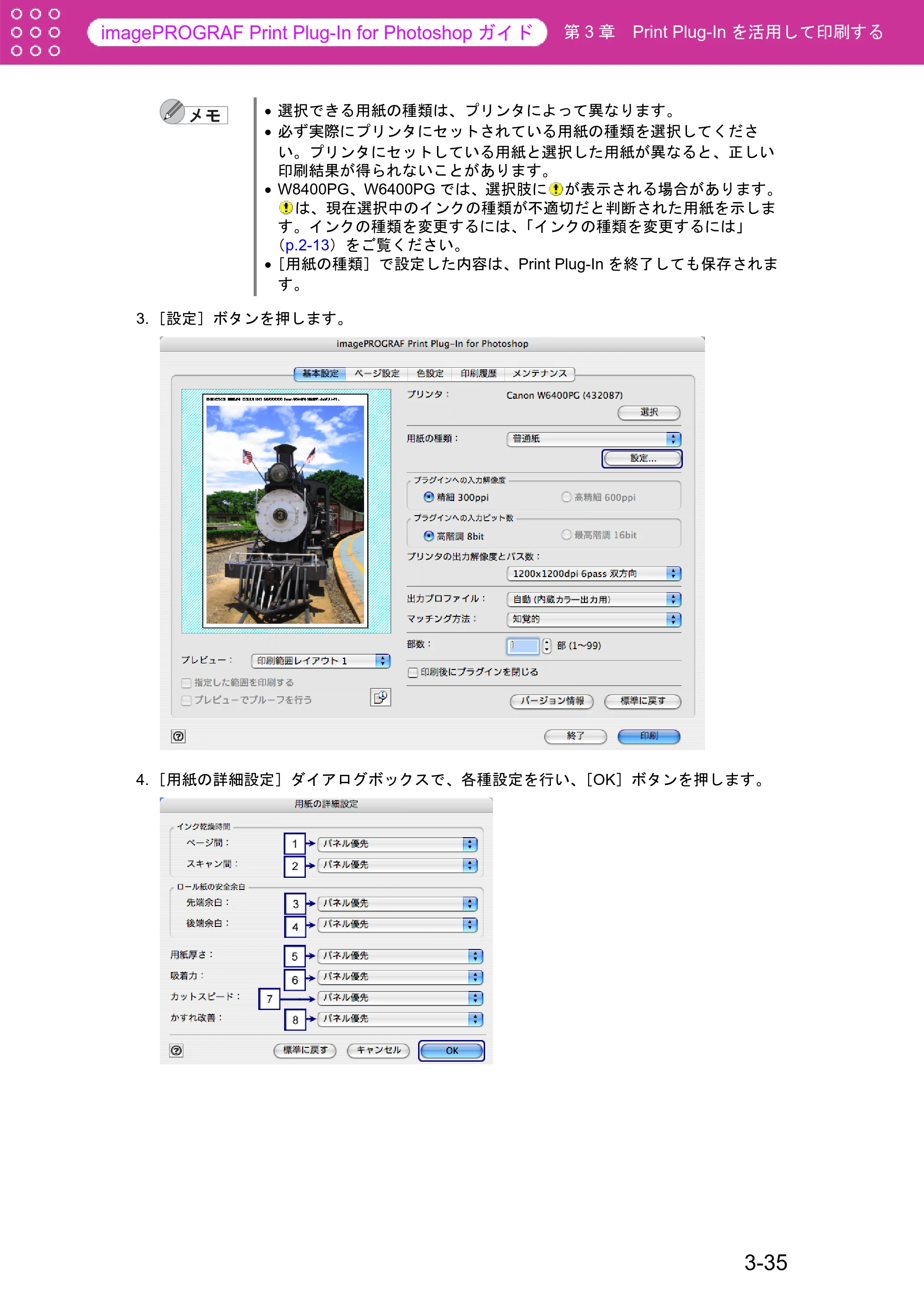
Task: Select 高階調 8bit radio button
Action: pyautogui.click(x=428, y=535)
